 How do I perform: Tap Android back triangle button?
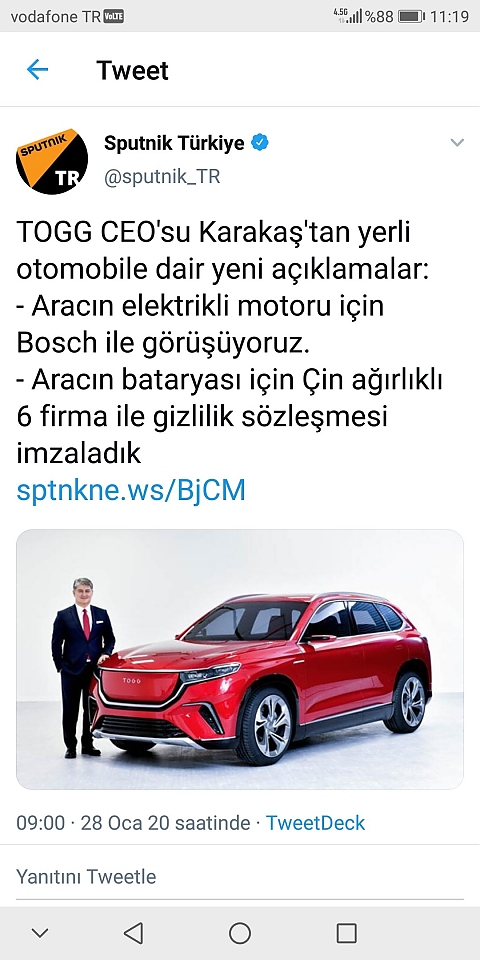coord(133,932)
